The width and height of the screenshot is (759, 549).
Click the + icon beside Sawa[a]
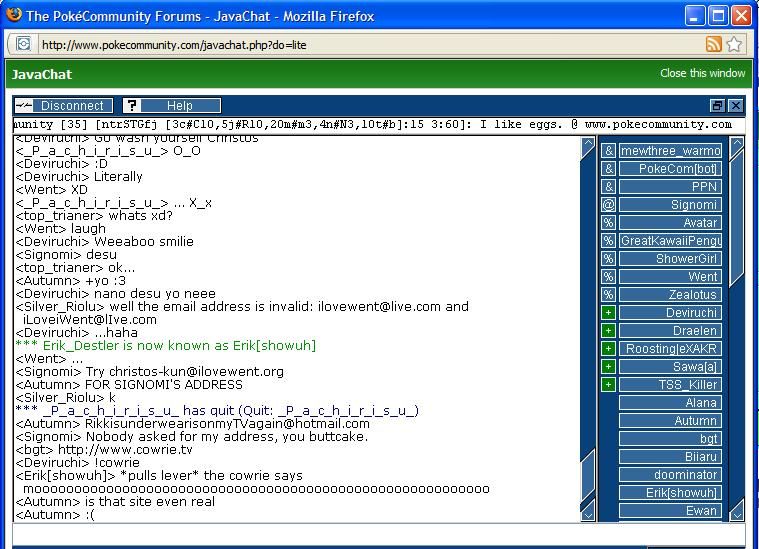click(x=608, y=366)
